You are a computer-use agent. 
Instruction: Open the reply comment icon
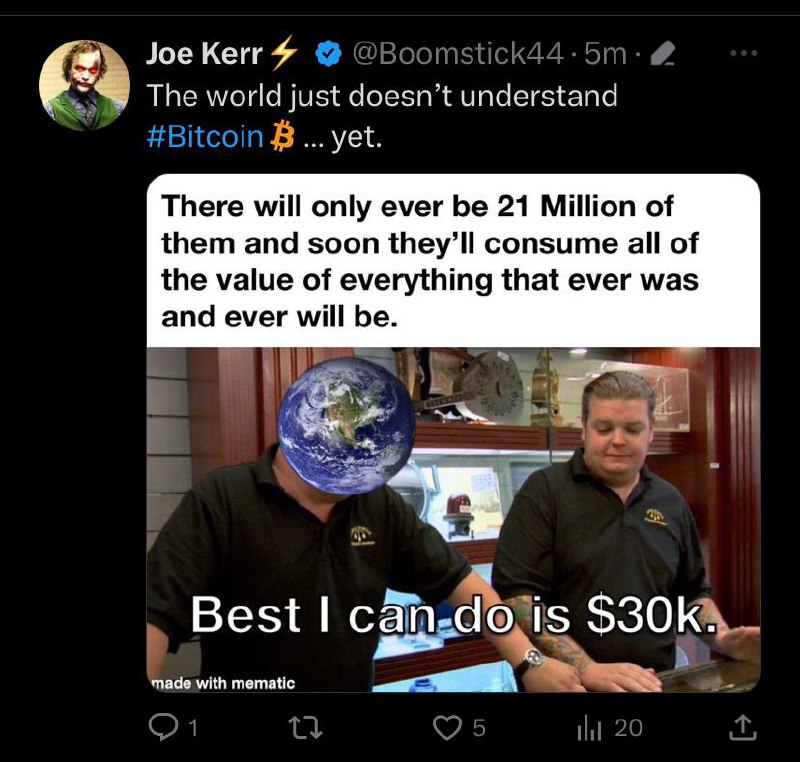[x=161, y=727]
